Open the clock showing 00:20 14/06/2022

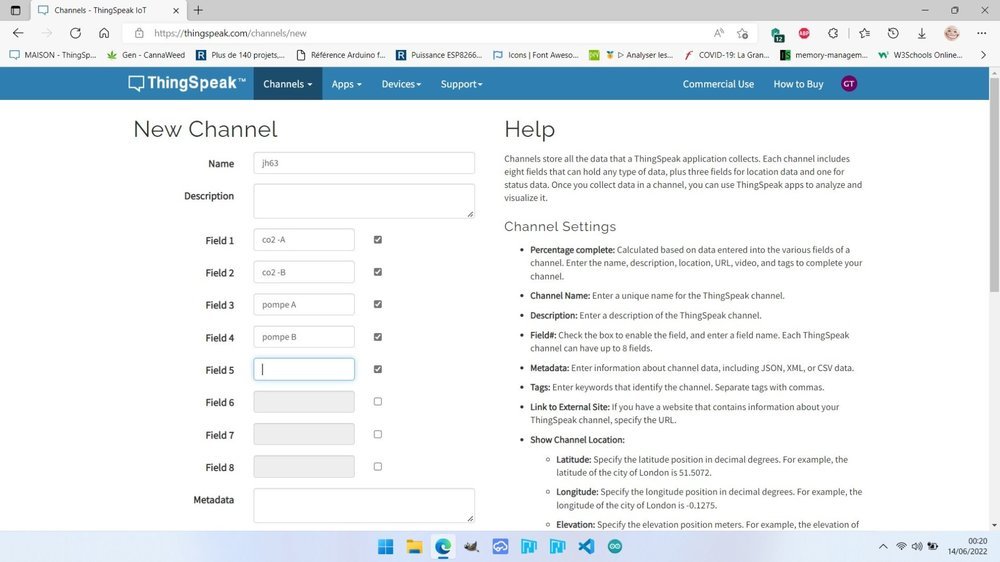(967, 547)
